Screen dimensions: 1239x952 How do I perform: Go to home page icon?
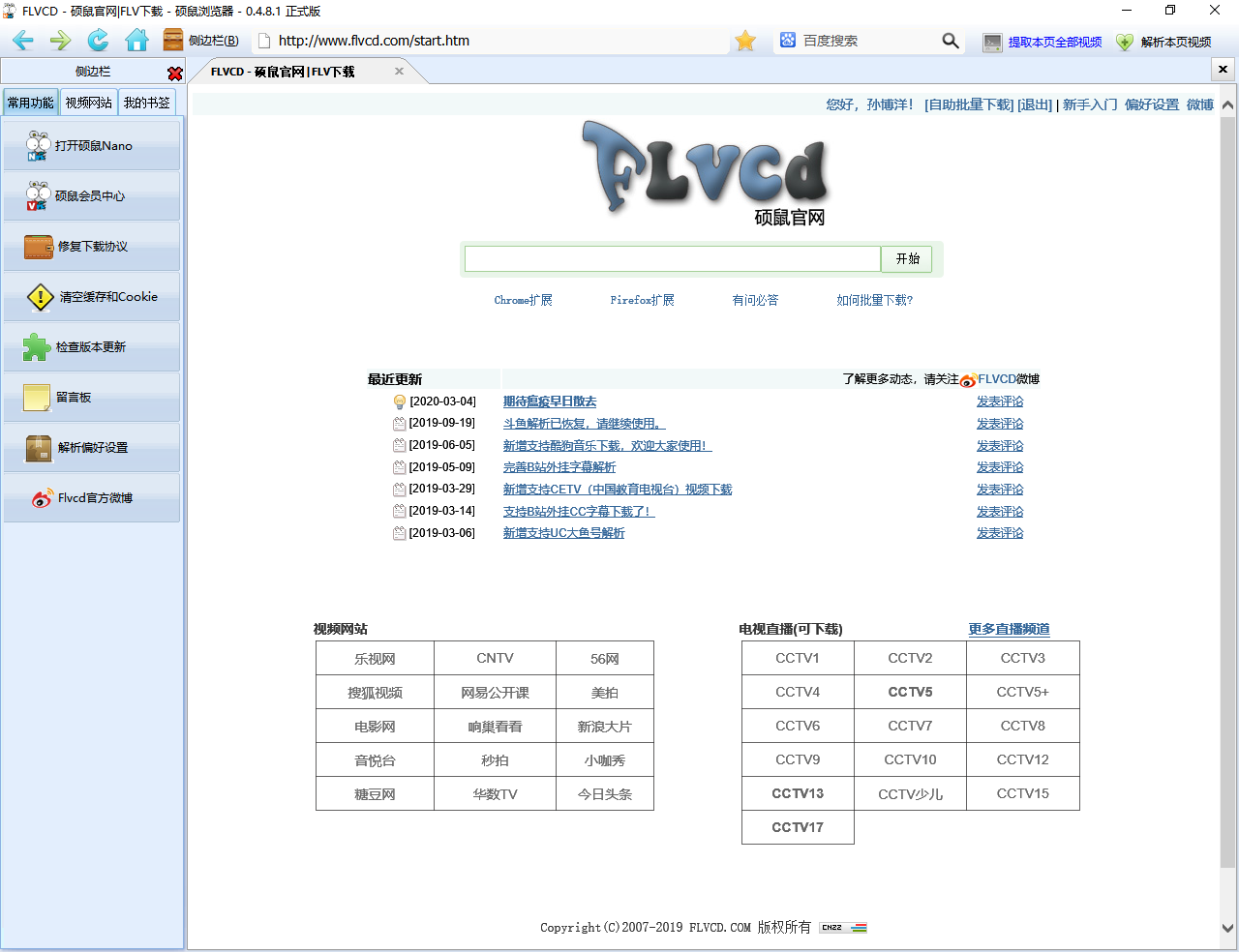coord(136,41)
